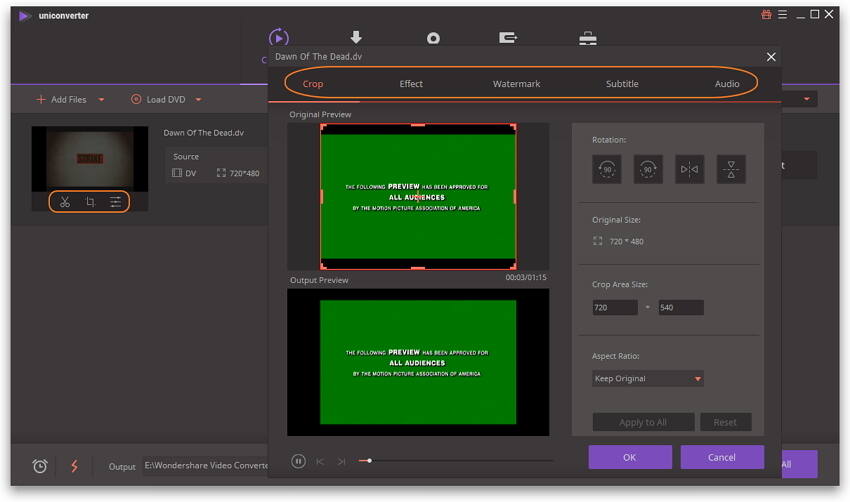The width and height of the screenshot is (850, 502).
Task: Click the crop area height field 540
Action: (x=681, y=307)
